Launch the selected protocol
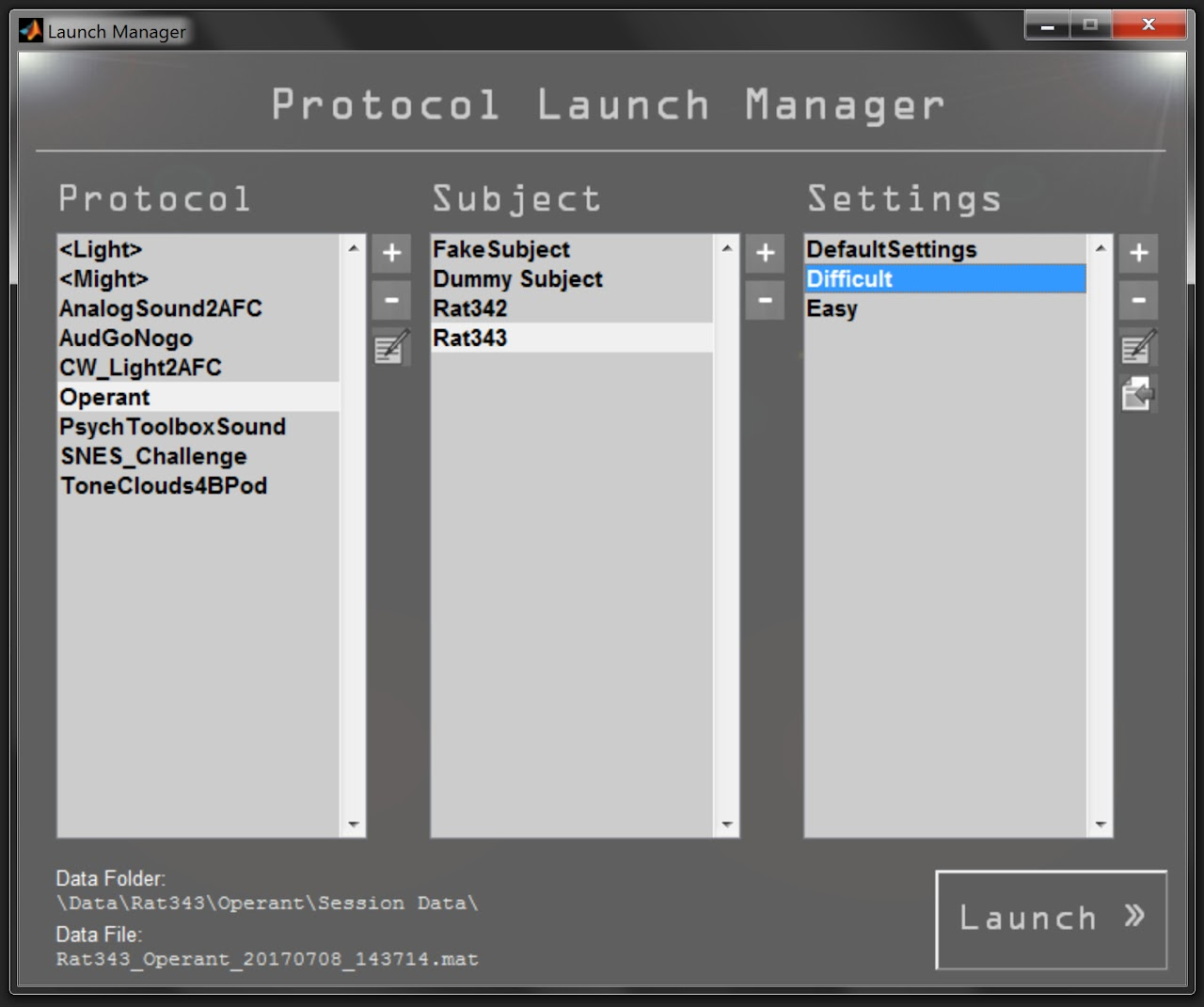 click(1052, 920)
